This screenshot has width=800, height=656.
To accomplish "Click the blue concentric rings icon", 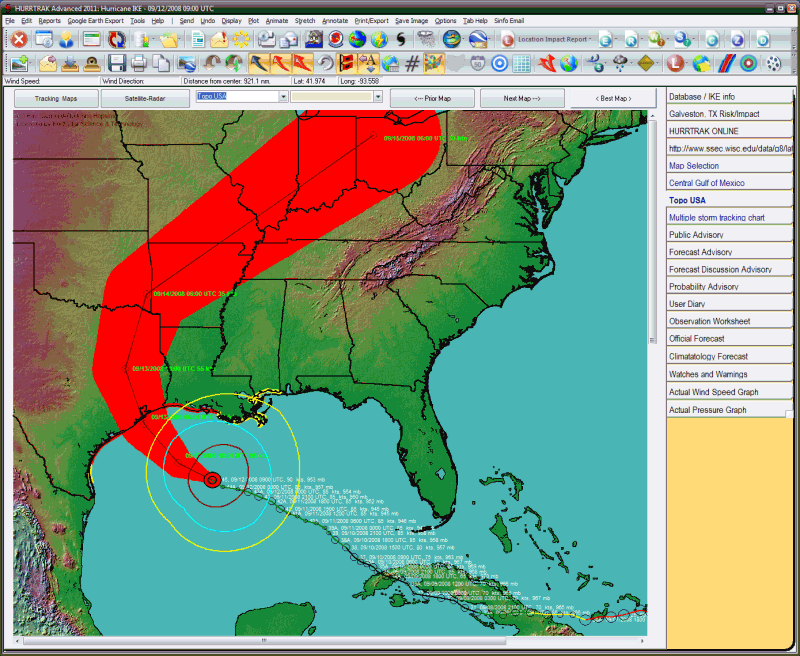I will click(x=498, y=64).
